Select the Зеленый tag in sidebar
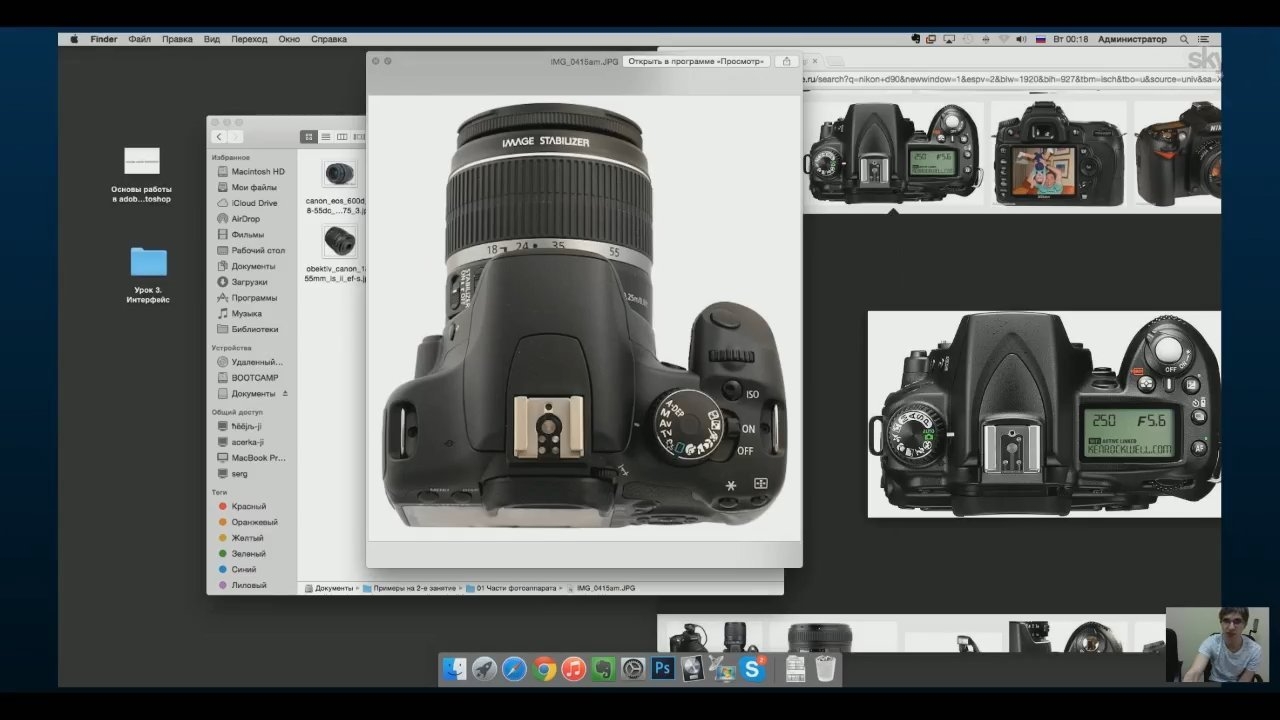Viewport: 1280px width, 720px height. [243, 554]
